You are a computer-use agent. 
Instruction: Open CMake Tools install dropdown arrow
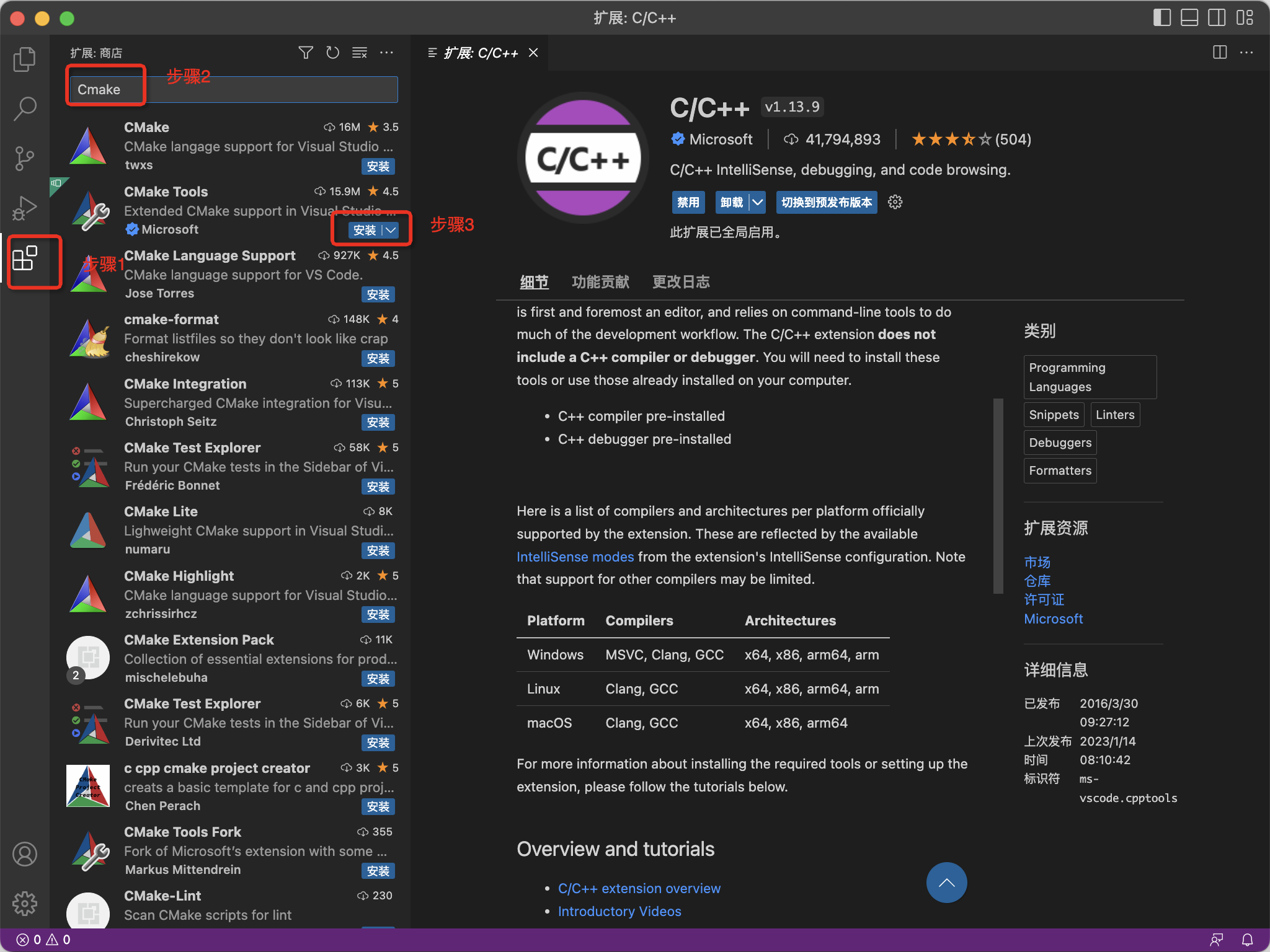point(390,231)
